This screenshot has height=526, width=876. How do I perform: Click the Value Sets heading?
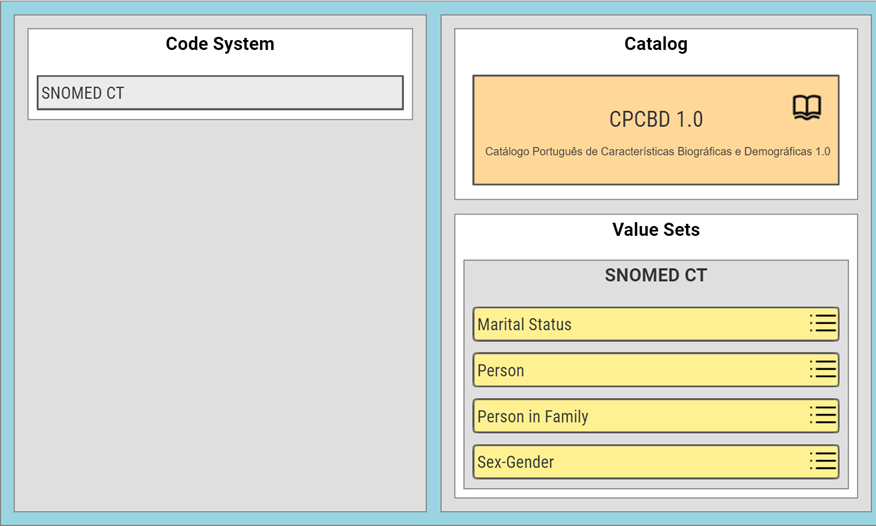656,229
